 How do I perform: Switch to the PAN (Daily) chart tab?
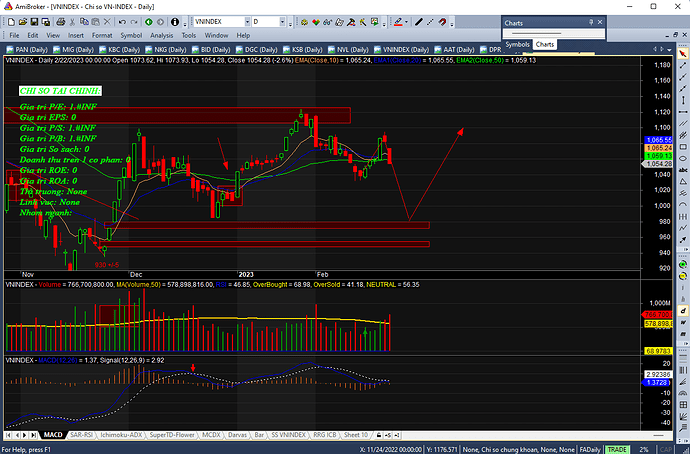pyautogui.click(x=27, y=49)
